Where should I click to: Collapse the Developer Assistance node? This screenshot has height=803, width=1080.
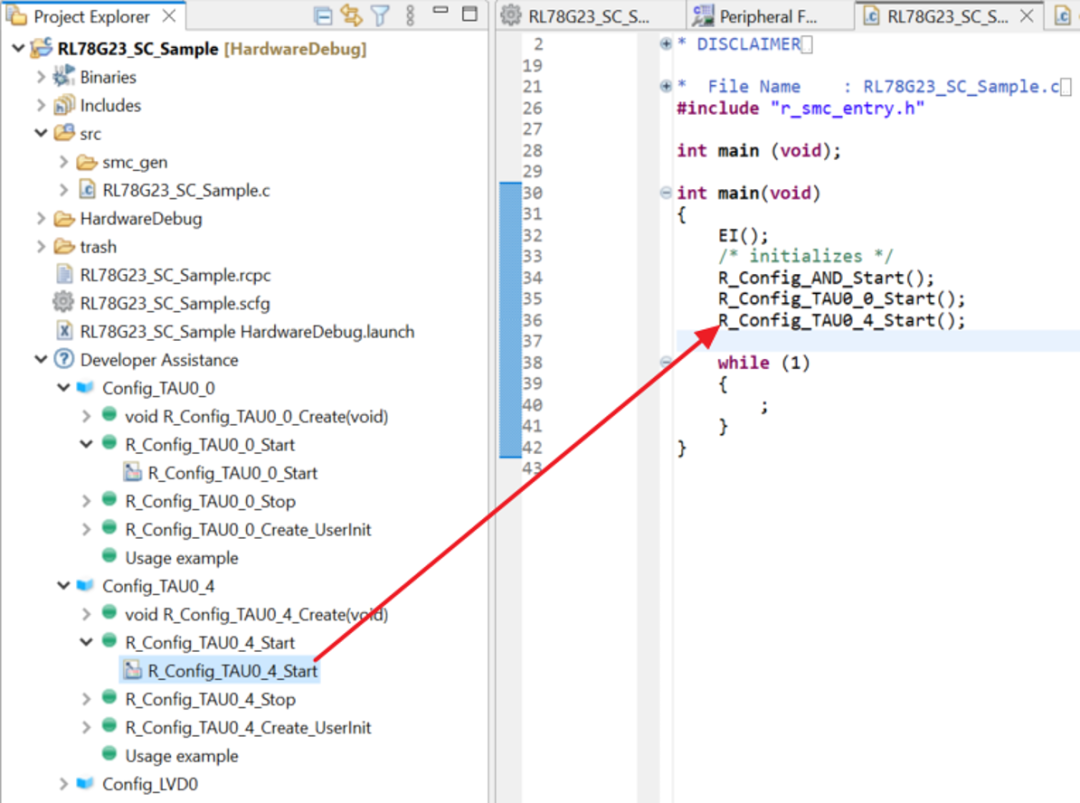[x=41, y=359]
